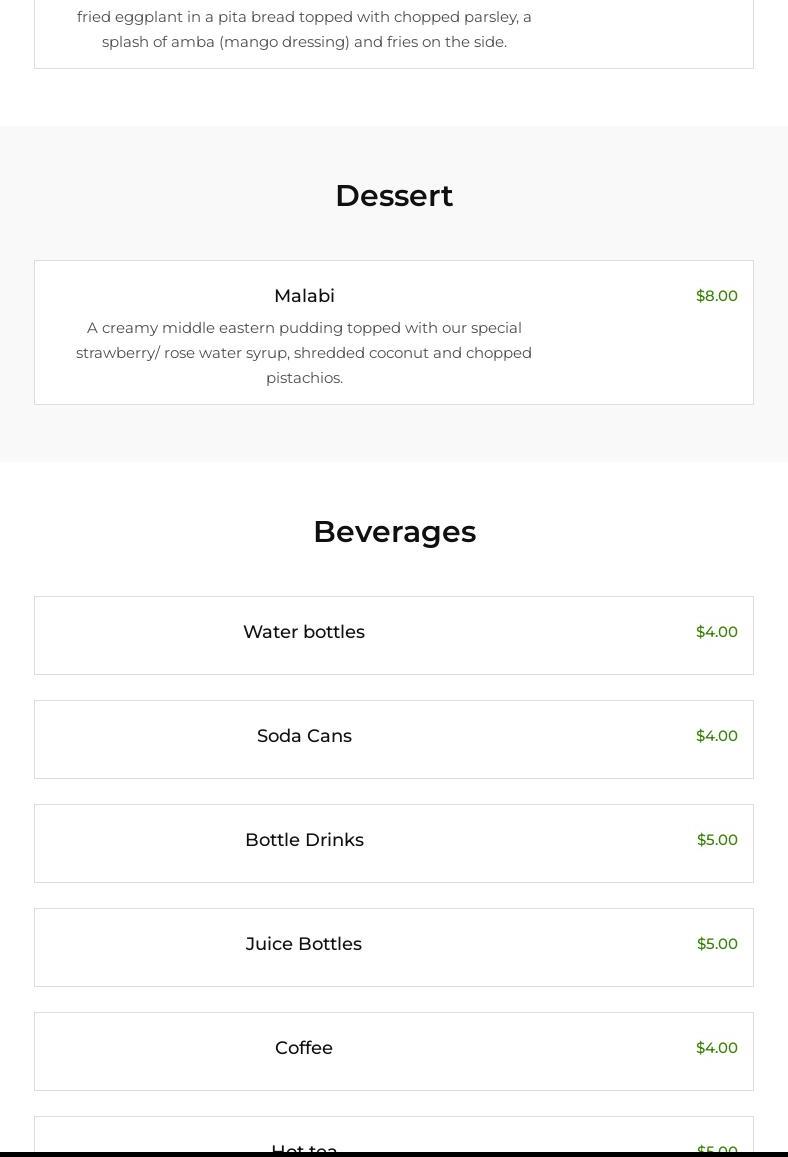Click the Malabi card's empty right area
The height and width of the screenshot is (1157, 788).
(x=640, y=360)
